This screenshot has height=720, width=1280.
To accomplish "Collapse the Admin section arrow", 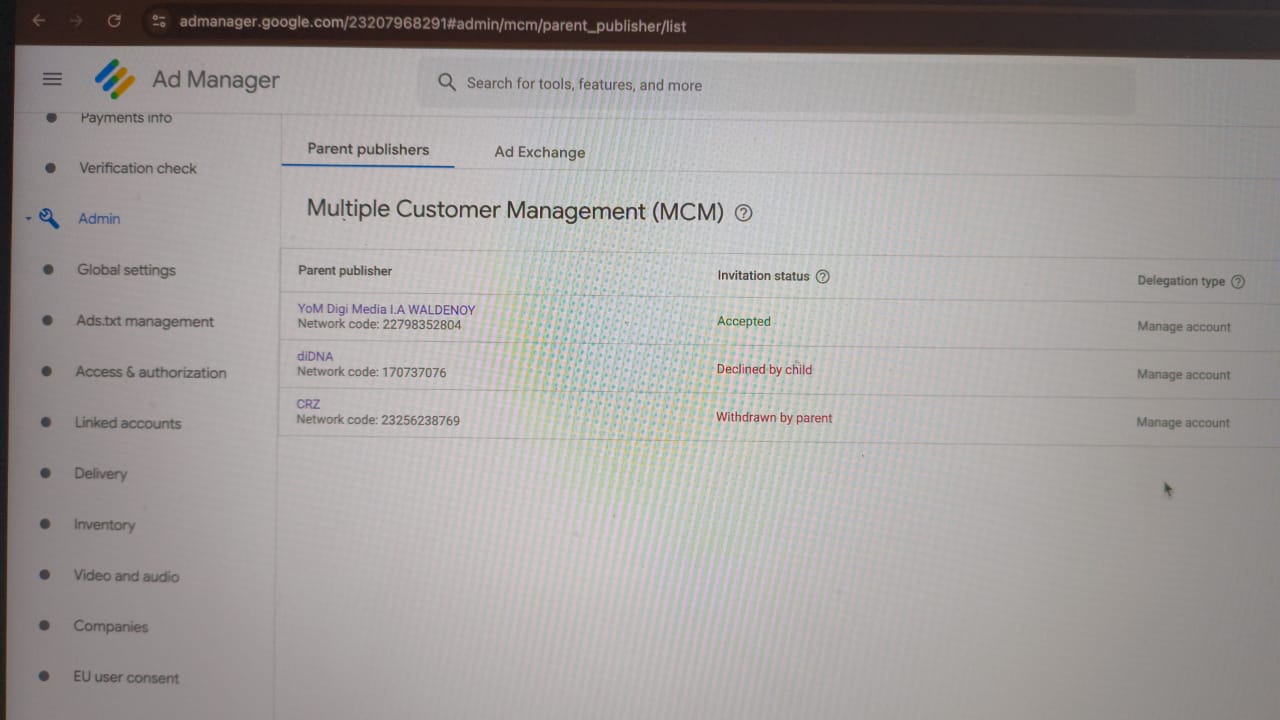I will [28, 218].
